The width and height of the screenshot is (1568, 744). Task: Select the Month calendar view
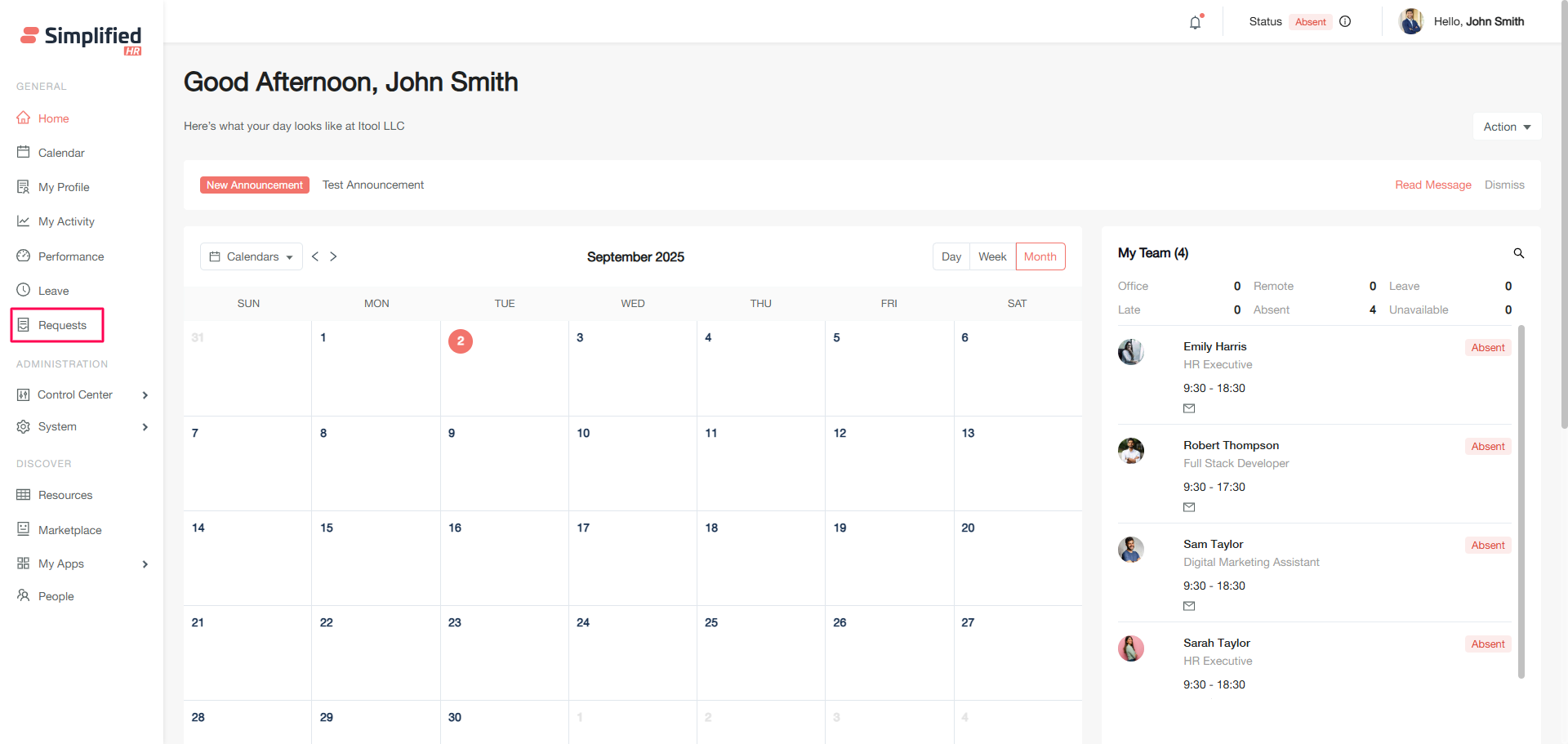coord(1040,256)
